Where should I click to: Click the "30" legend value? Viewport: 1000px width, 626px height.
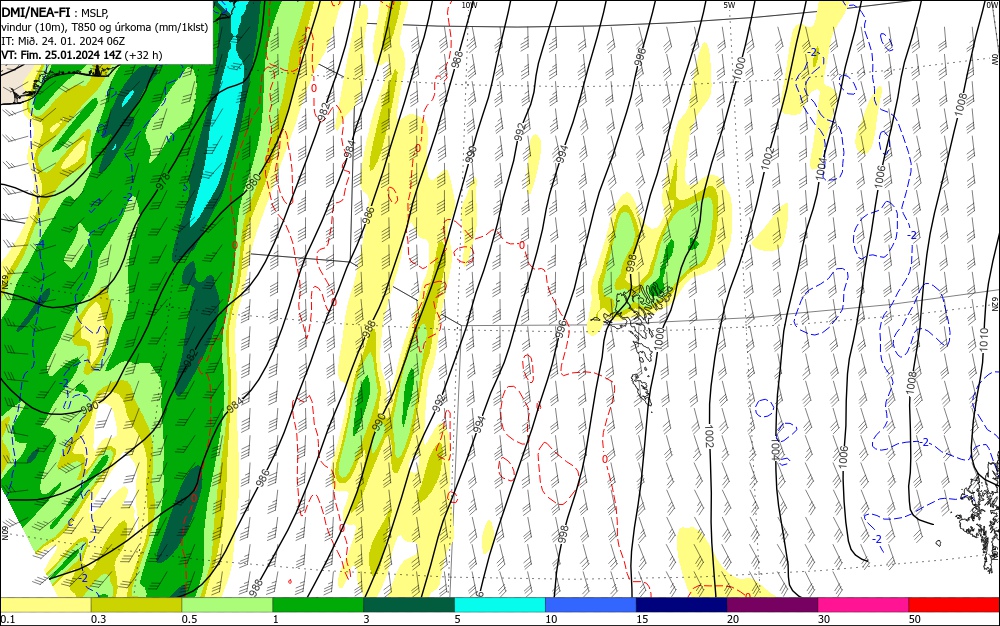tap(824, 619)
